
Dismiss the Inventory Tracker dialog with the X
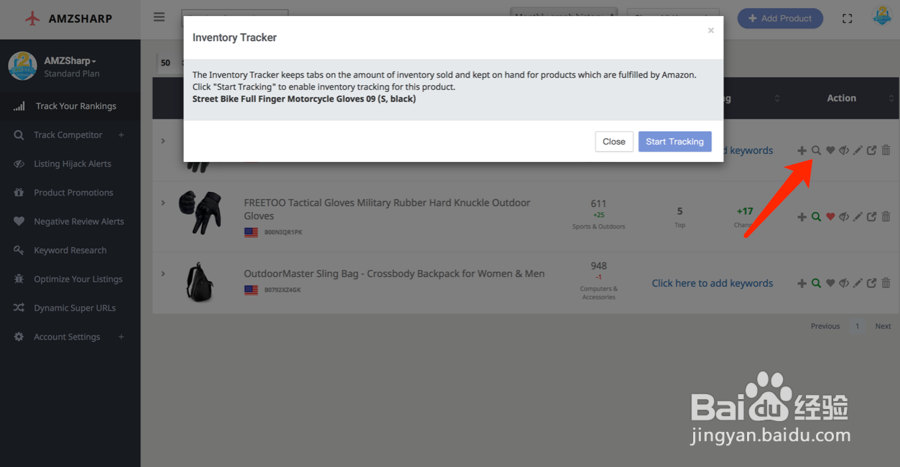point(711,30)
